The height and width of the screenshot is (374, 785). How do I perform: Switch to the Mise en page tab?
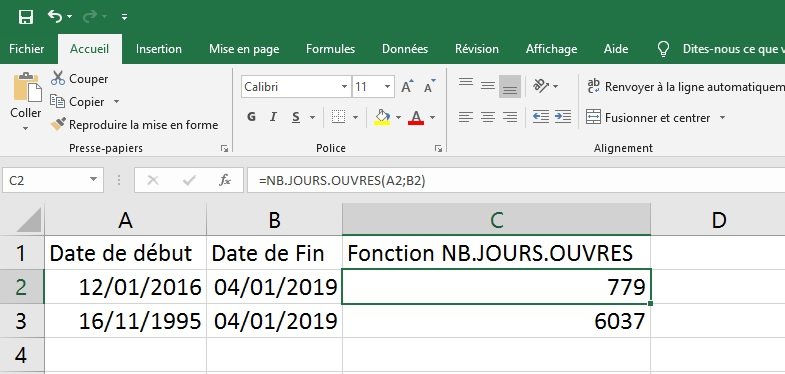[244, 49]
